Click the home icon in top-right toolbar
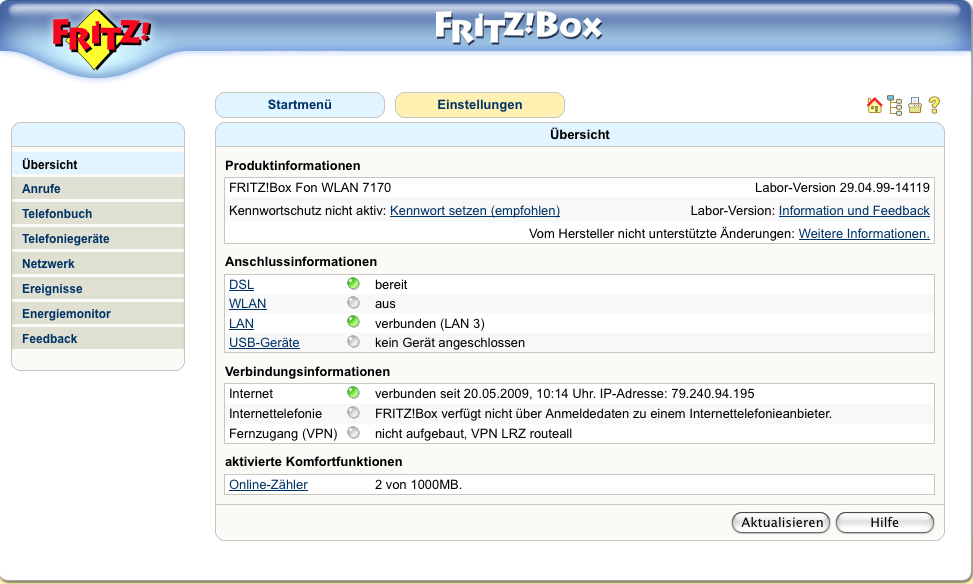 click(874, 105)
